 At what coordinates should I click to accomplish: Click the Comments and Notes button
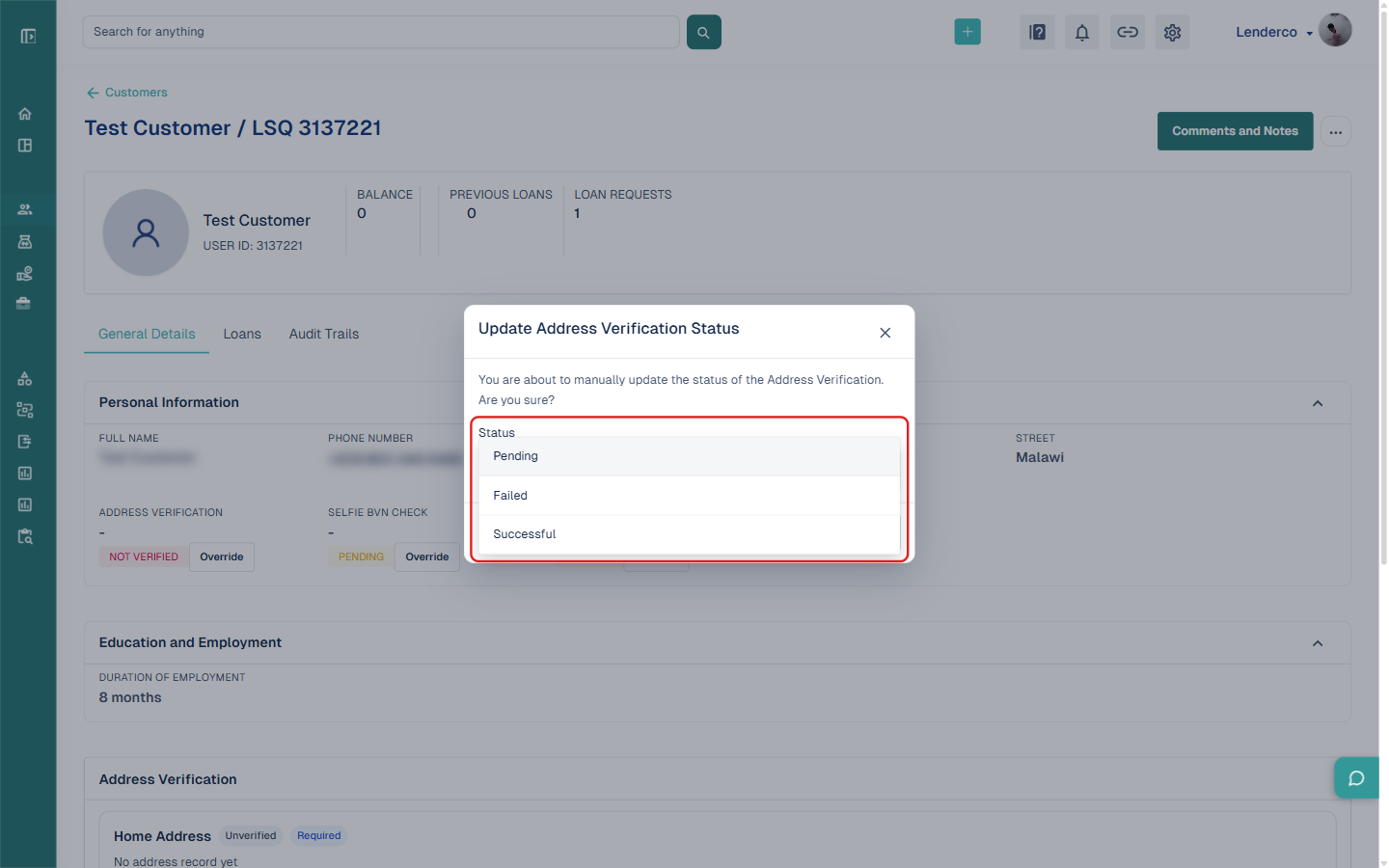pyautogui.click(x=1235, y=131)
